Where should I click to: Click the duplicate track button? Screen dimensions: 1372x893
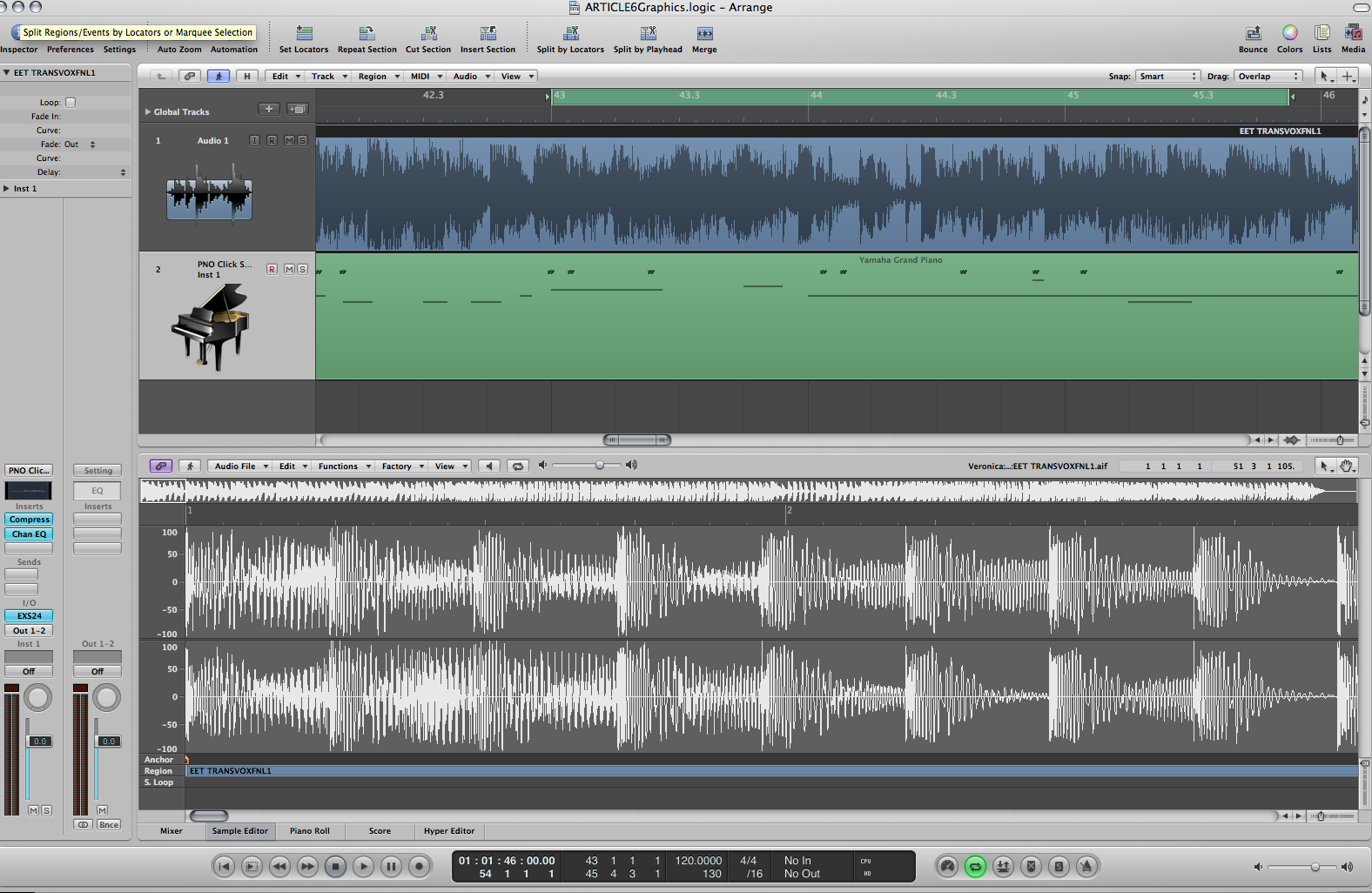(297, 109)
